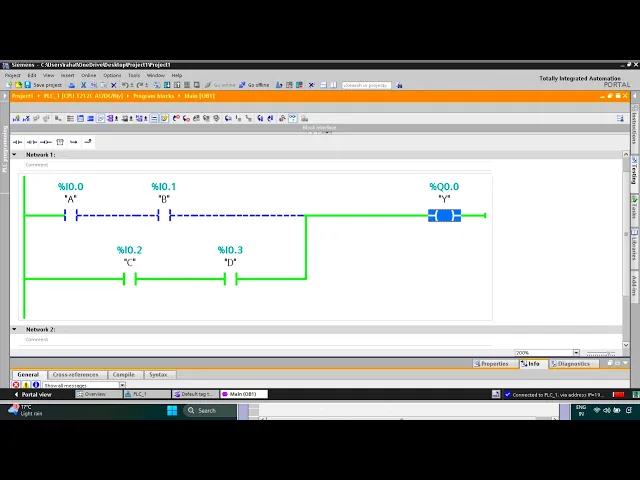Click the Redo arrow icon
Screen dimensions: 640x480
[140, 85]
